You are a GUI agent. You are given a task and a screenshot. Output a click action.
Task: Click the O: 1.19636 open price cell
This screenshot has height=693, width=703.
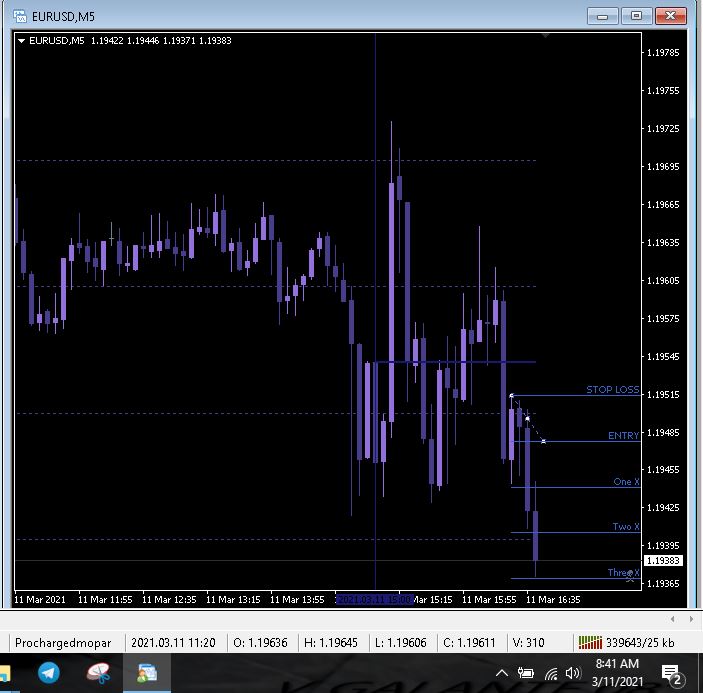click(x=260, y=643)
